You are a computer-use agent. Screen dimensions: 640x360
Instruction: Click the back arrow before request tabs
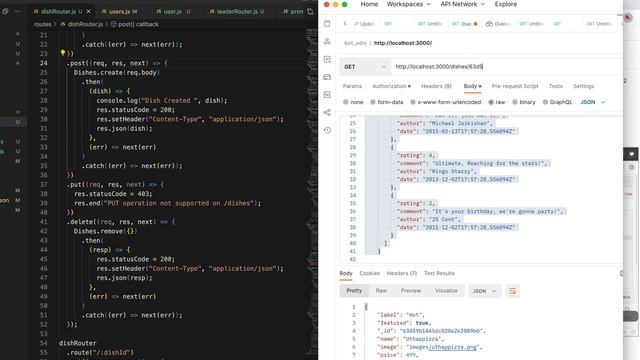345,24
